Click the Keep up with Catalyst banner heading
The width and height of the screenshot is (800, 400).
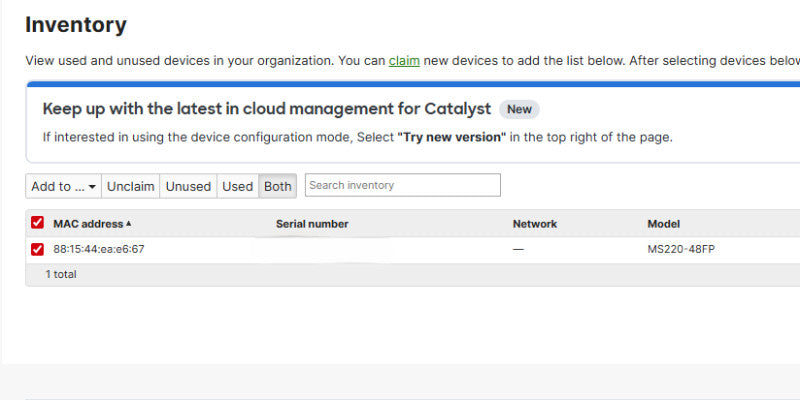pos(267,109)
